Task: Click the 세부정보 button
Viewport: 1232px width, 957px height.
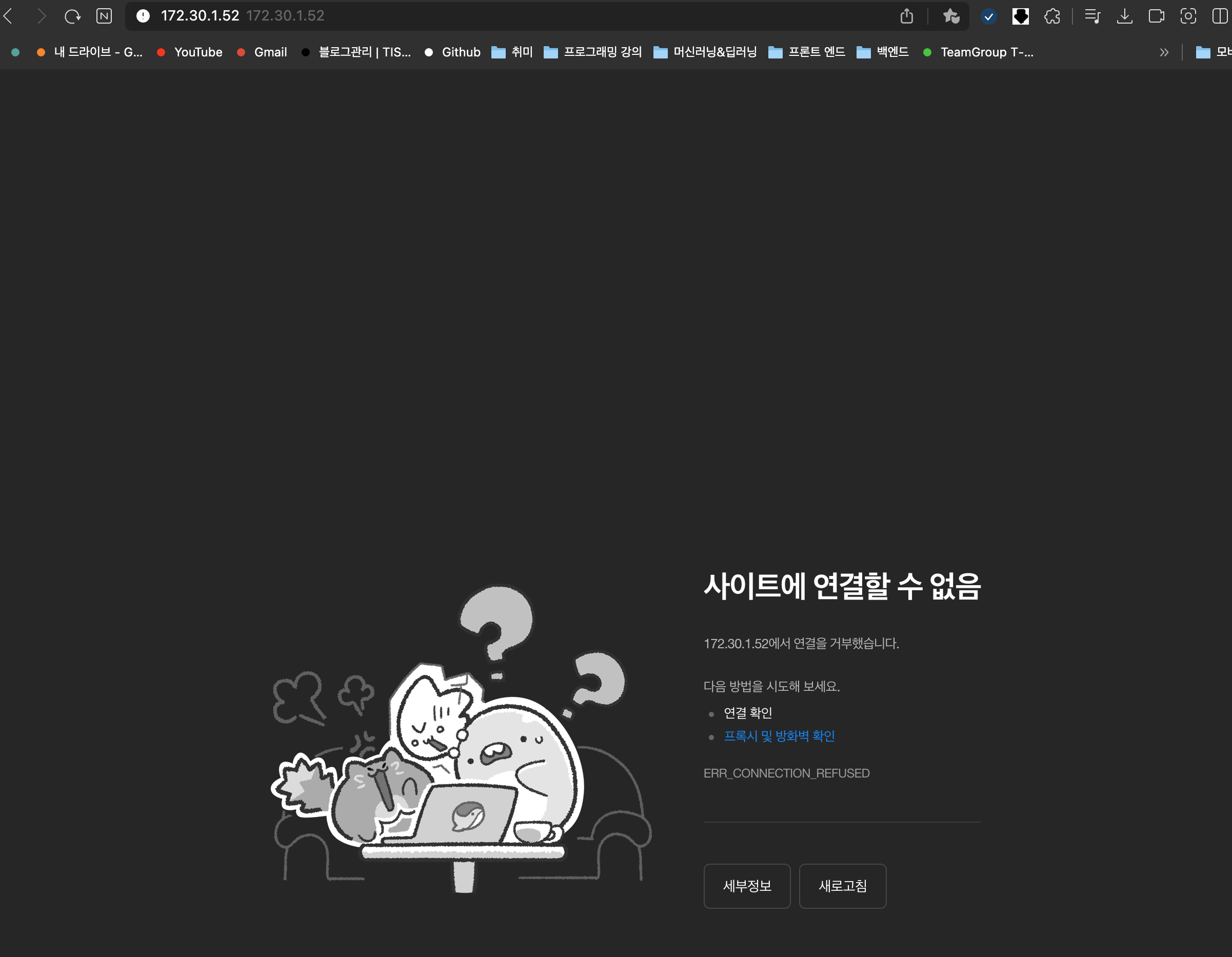Action: (x=747, y=885)
